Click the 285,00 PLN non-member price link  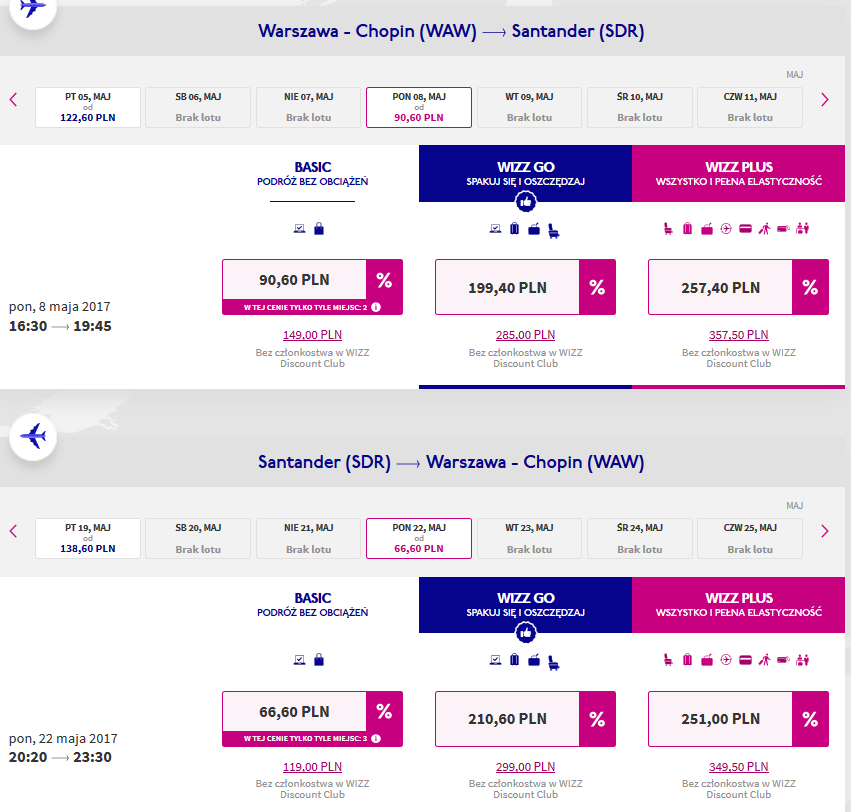point(525,335)
